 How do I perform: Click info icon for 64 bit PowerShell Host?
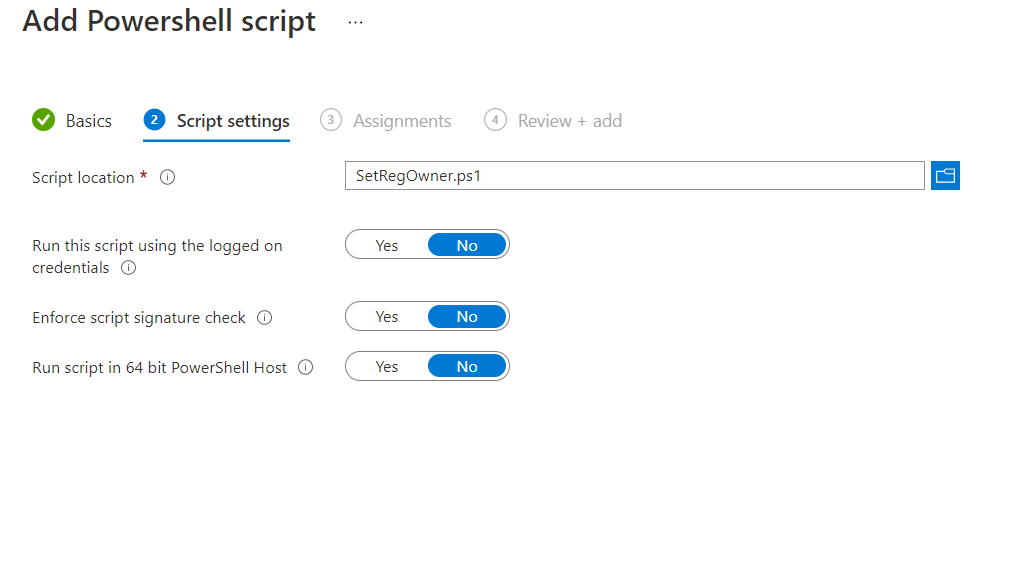(306, 368)
